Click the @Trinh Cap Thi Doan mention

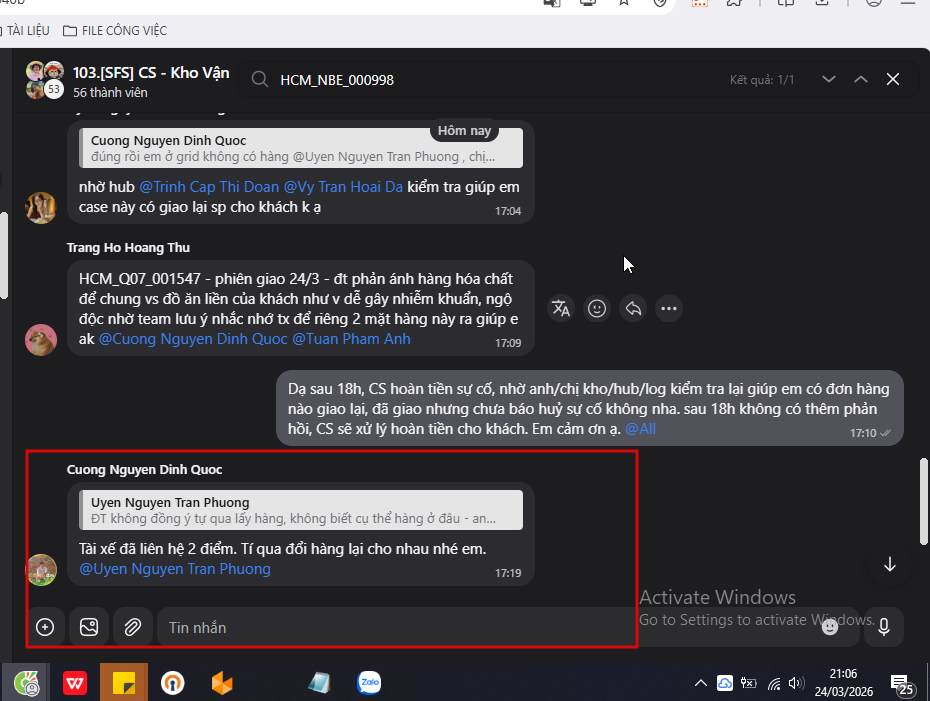pos(209,187)
